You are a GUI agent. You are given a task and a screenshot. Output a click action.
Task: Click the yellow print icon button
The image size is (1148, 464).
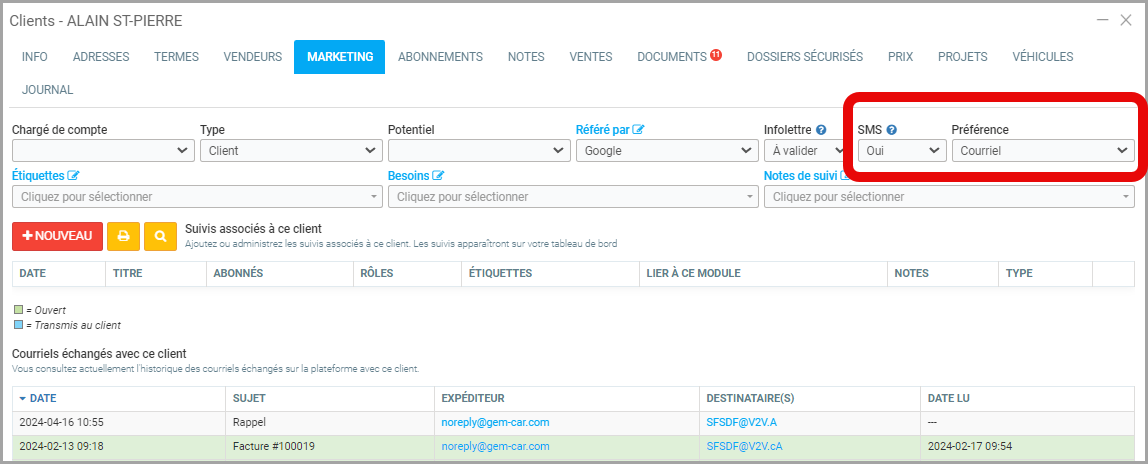pos(123,236)
